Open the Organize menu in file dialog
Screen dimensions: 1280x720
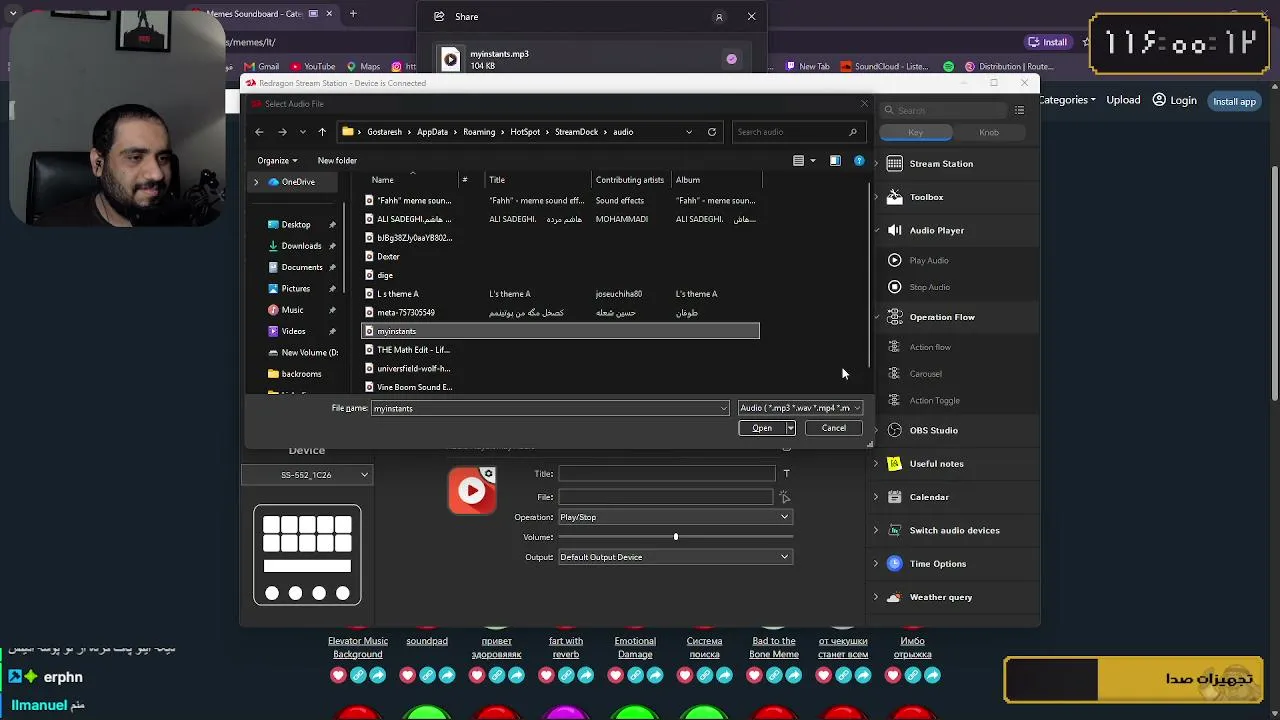click(277, 161)
